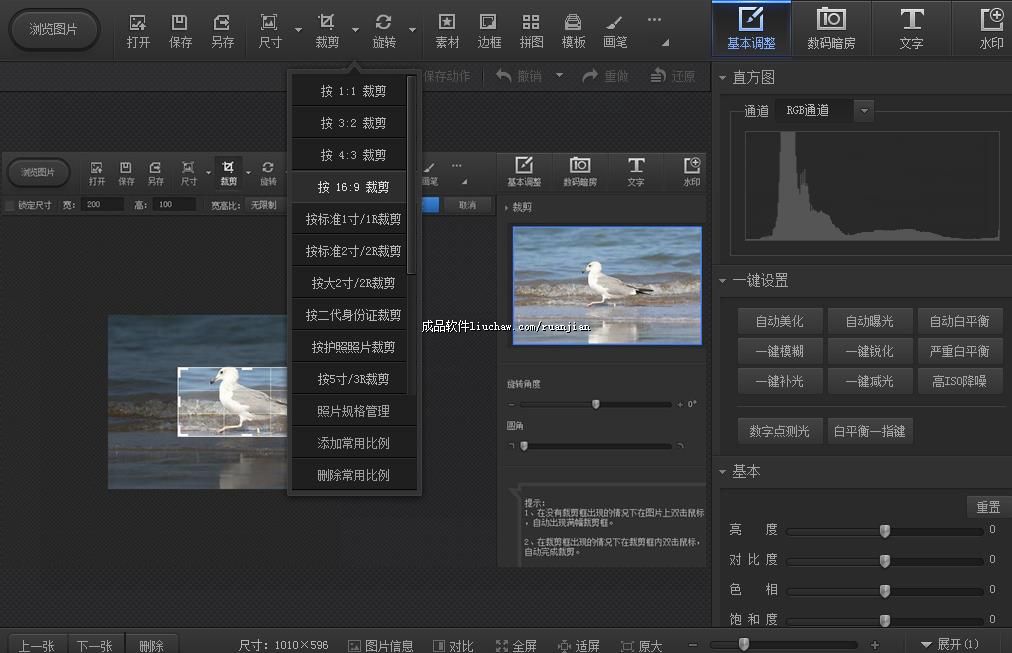Image resolution: width=1012 pixels, height=653 pixels.
Task: Click the 浏览图片 browse pictures button at top-left
Action: [54, 30]
